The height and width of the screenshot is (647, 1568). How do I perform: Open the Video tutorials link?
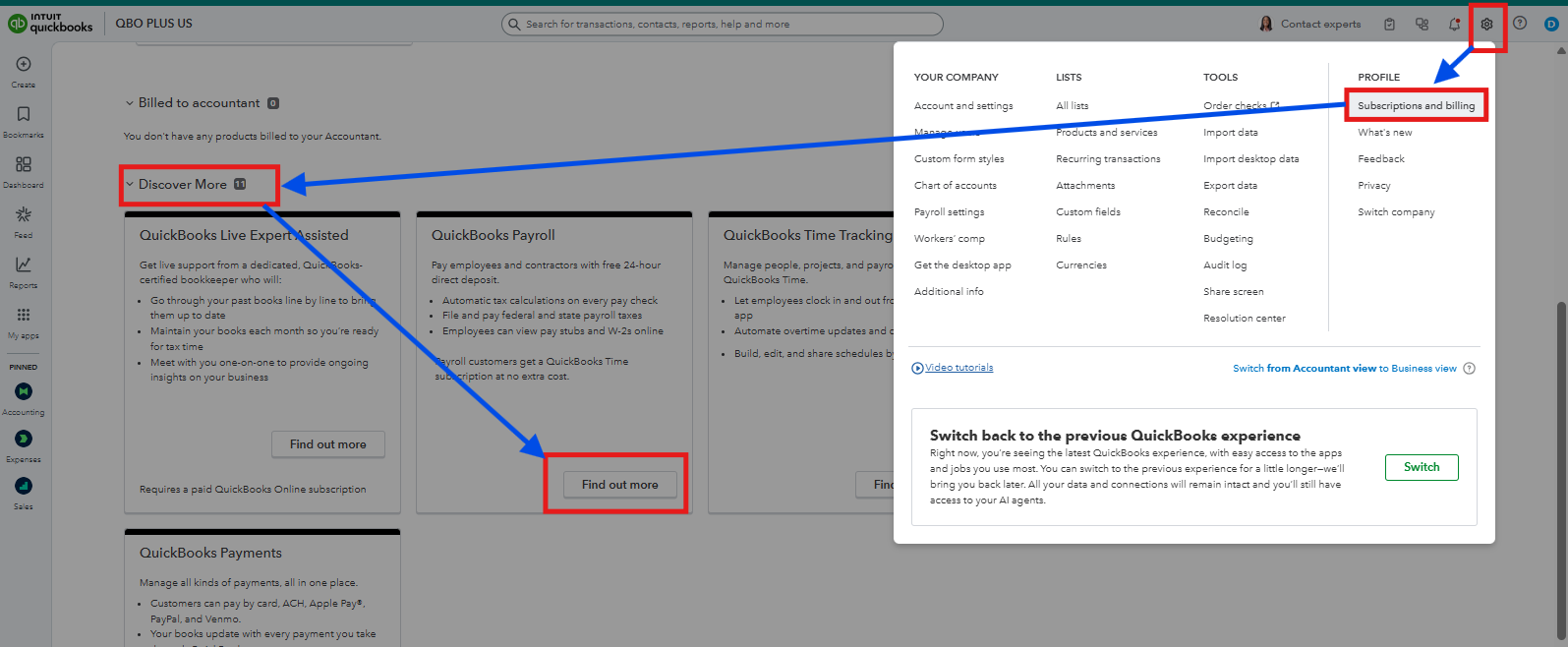(x=959, y=368)
